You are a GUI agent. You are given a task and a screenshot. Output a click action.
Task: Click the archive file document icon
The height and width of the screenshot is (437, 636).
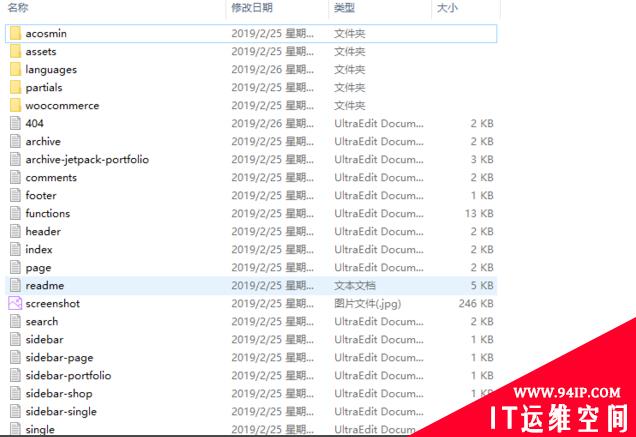tap(15, 141)
